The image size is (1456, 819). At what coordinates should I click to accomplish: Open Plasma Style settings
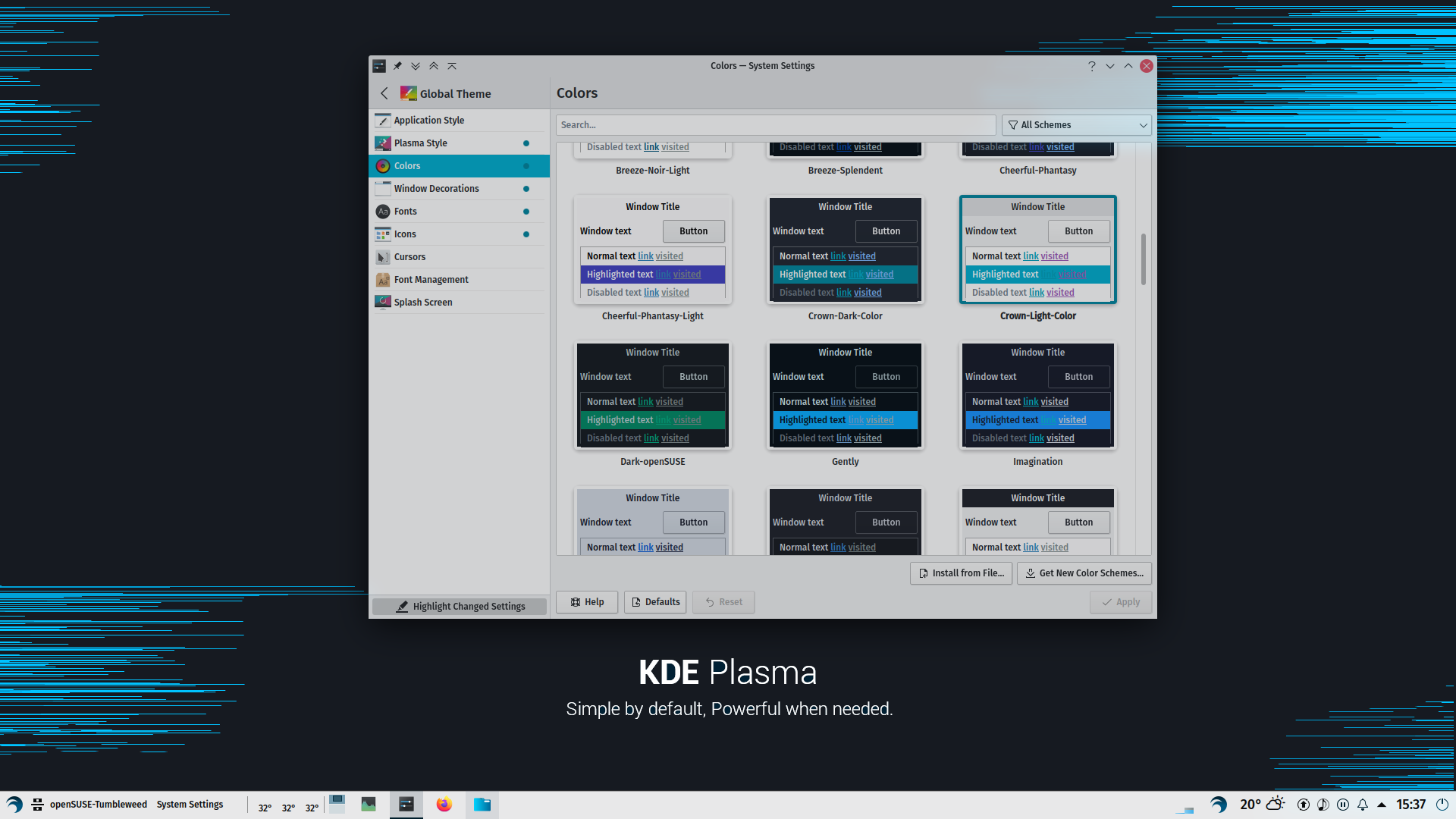460,143
